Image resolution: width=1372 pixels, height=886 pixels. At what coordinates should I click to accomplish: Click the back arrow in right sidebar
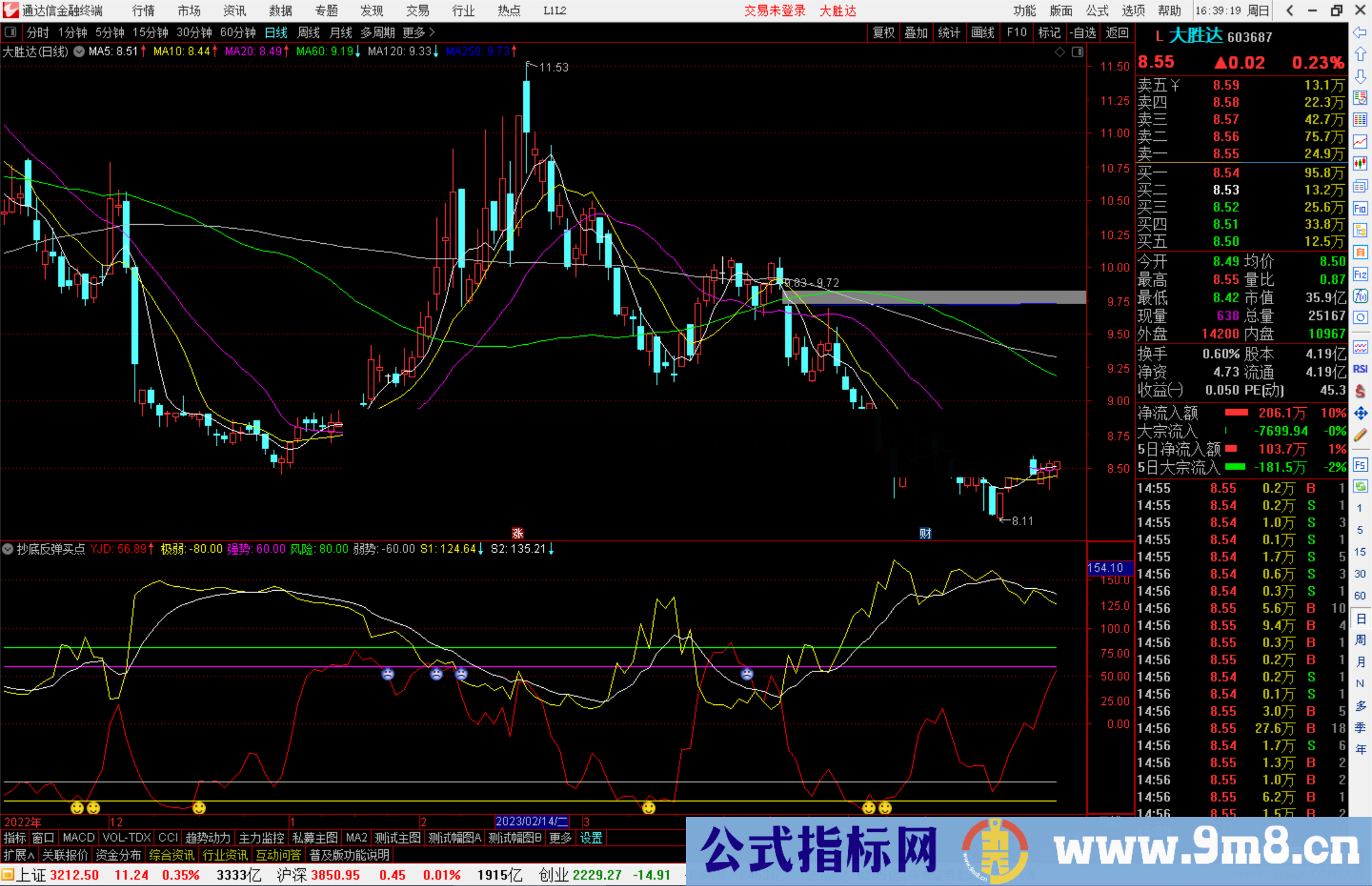[x=1360, y=32]
